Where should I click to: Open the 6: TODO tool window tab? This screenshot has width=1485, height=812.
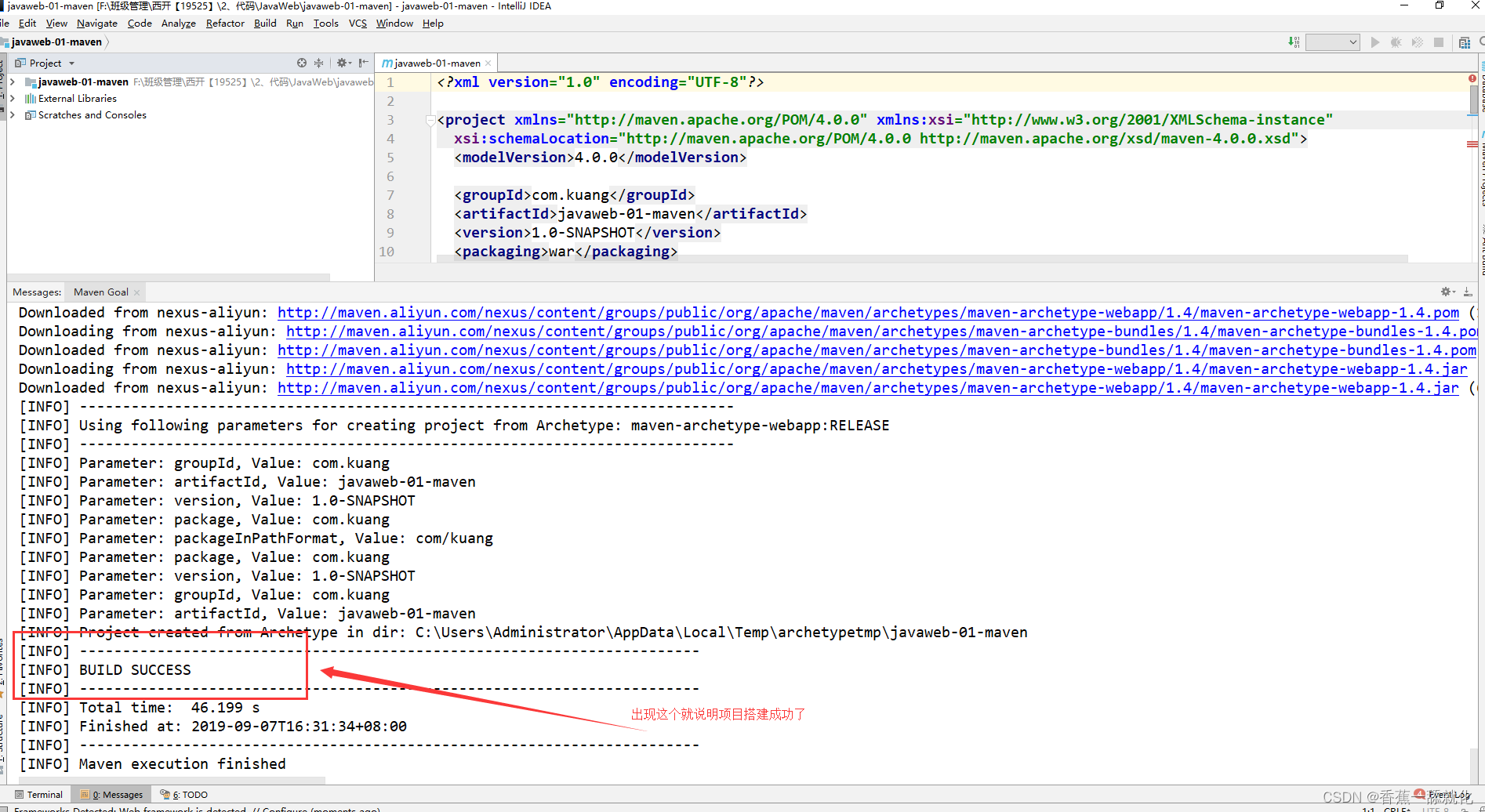point(184,794)
